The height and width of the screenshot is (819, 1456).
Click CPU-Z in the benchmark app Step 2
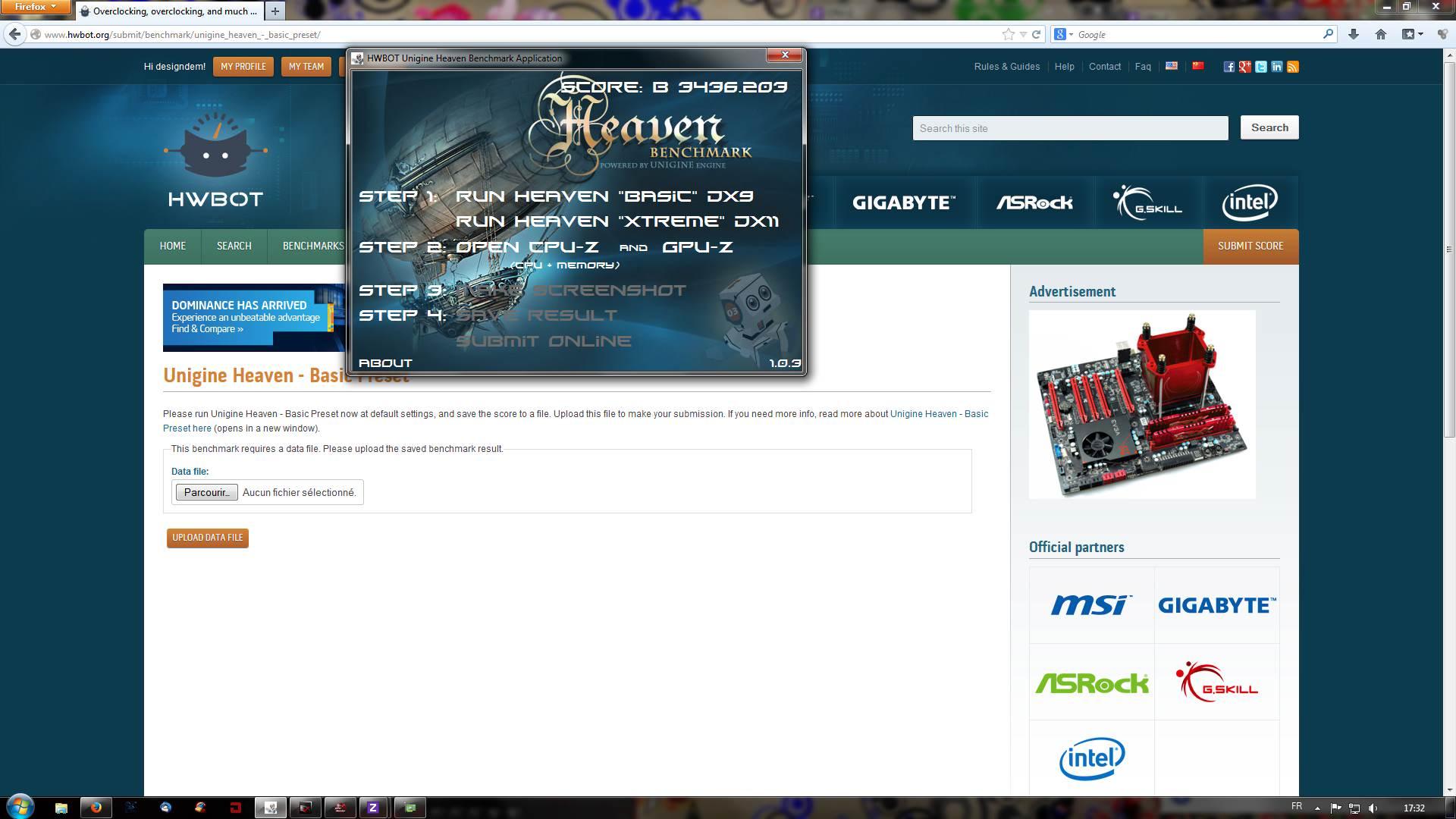[563, 247]
